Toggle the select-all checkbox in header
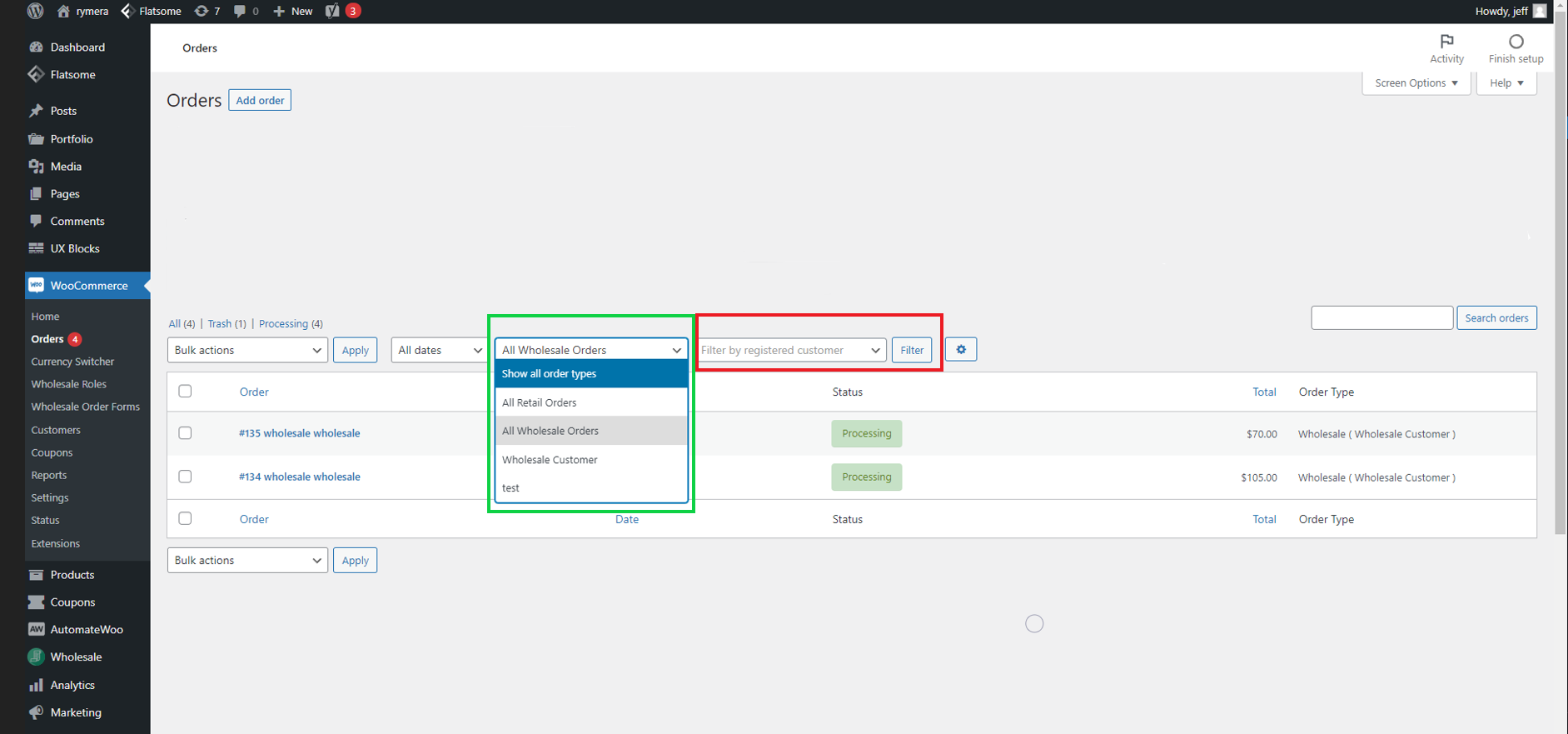Screen dimensions: 1568x734 point(185,392)
